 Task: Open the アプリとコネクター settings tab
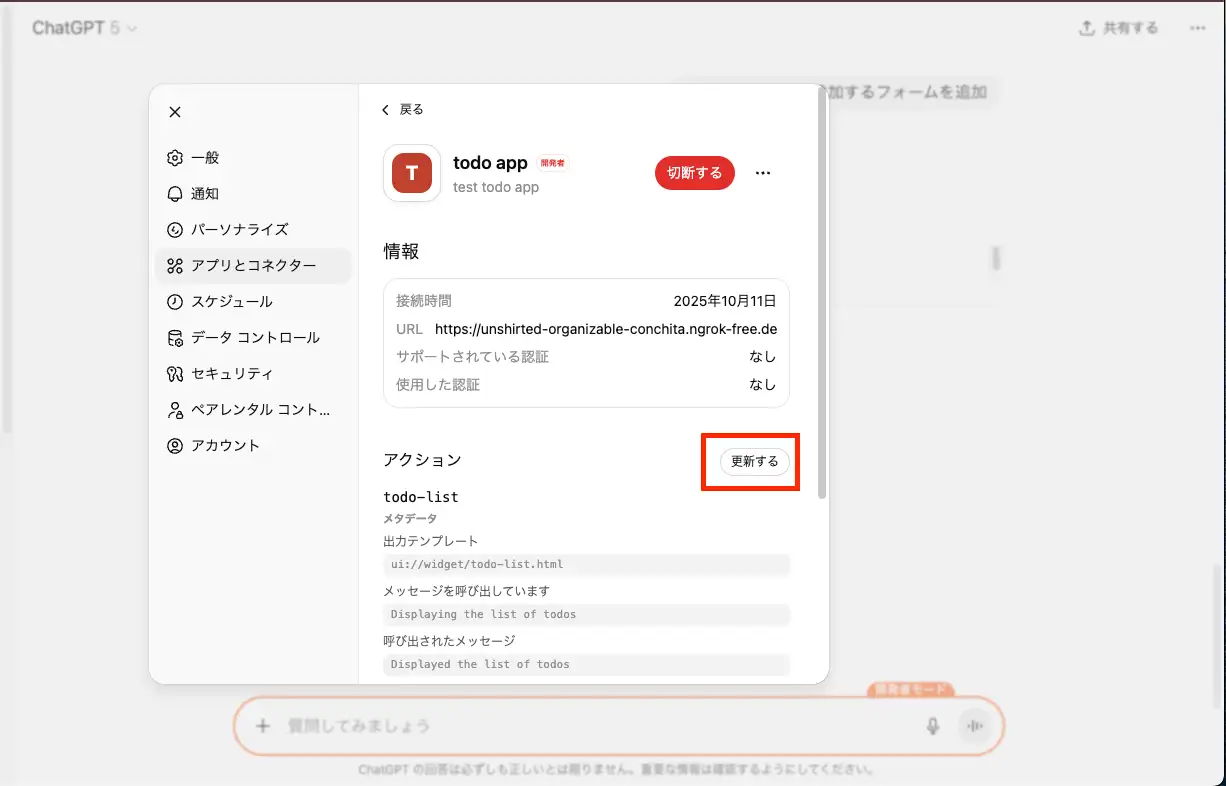[x=253, y=266]
